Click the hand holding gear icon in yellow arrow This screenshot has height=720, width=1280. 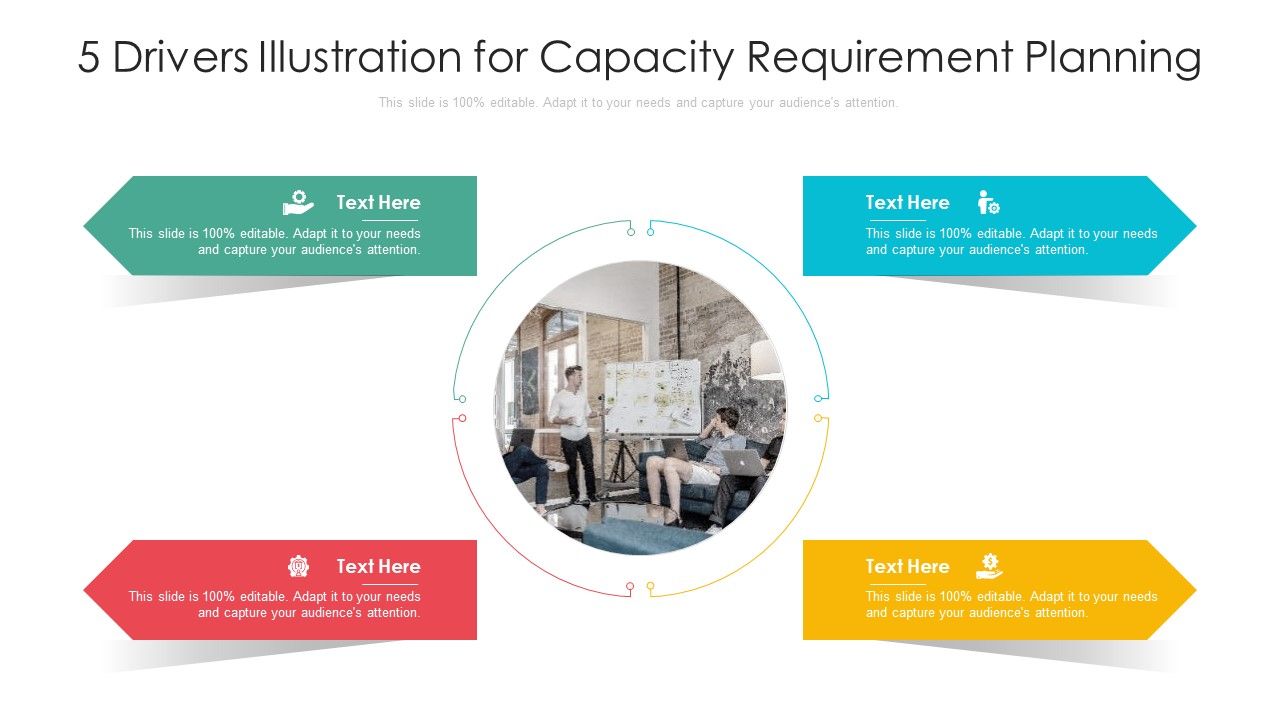click(989, 566)
